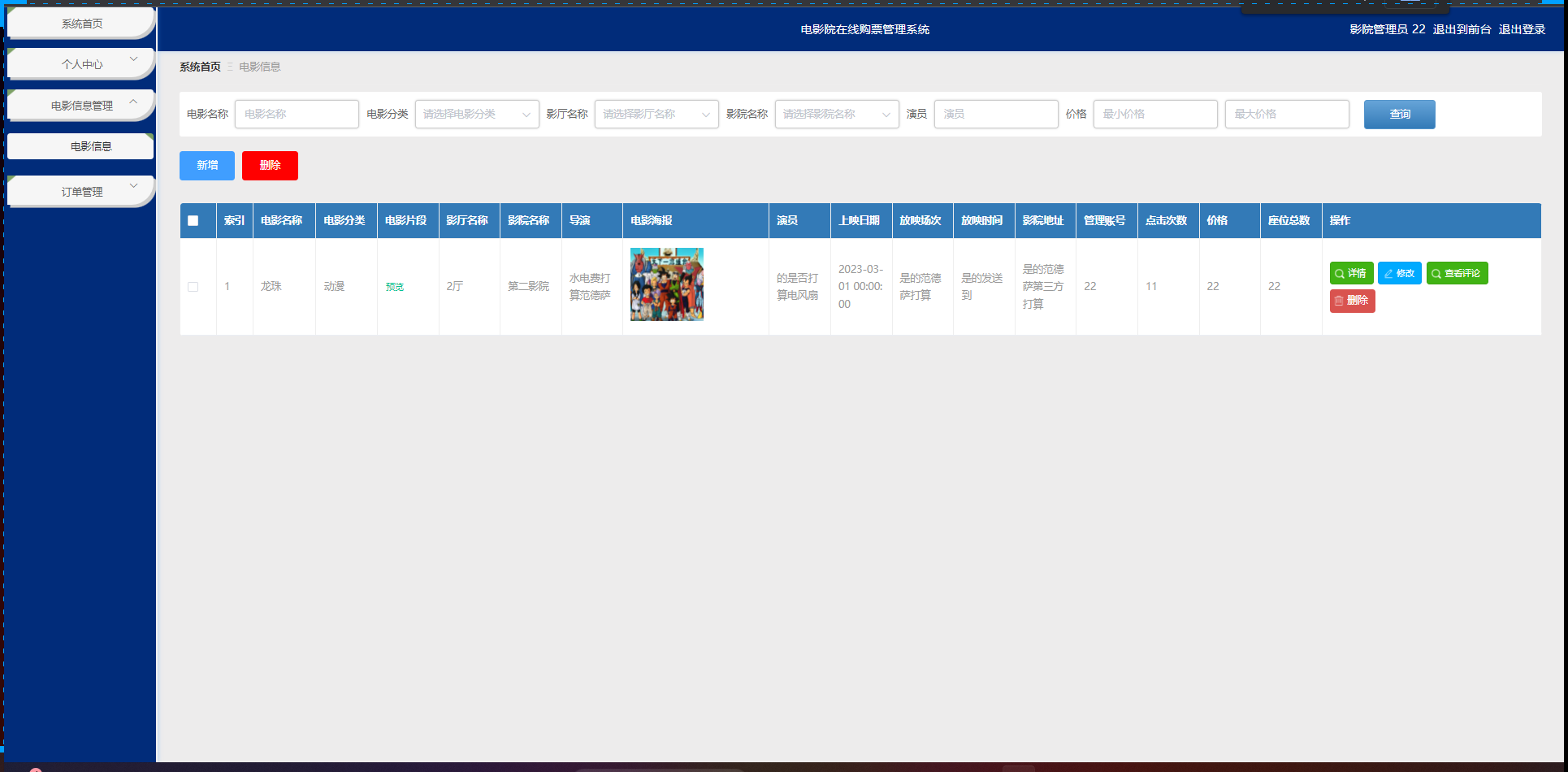Viewport: 1568px width, 772px height.
Task: Click the 电影院在线购票管理系统 title
Action: (x=864, y=29)
